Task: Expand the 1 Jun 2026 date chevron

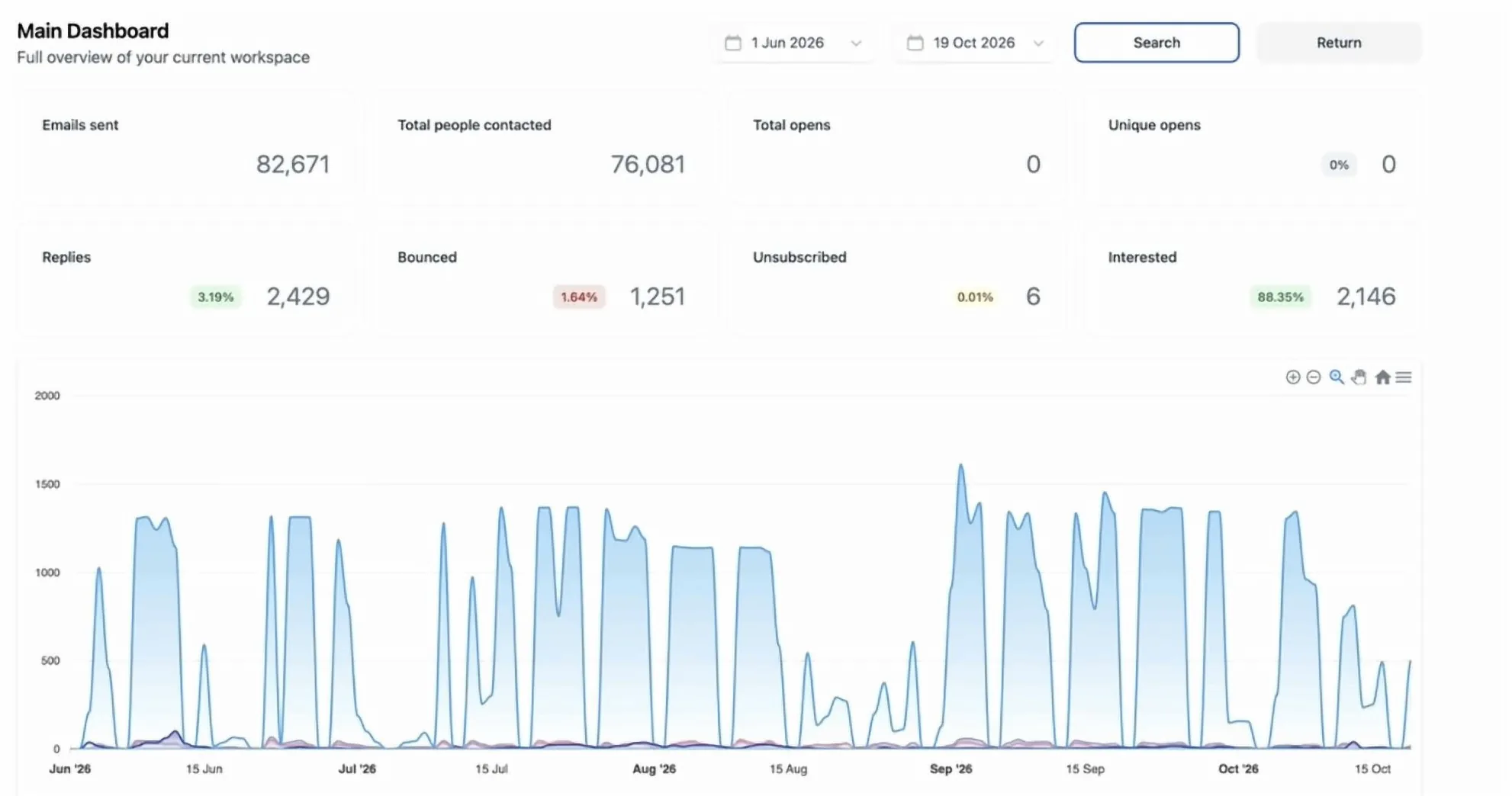Action: tap(856, 43)
